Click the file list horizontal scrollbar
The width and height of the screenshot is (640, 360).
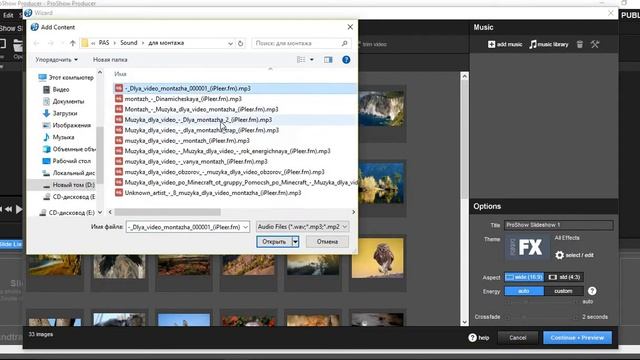167,212
